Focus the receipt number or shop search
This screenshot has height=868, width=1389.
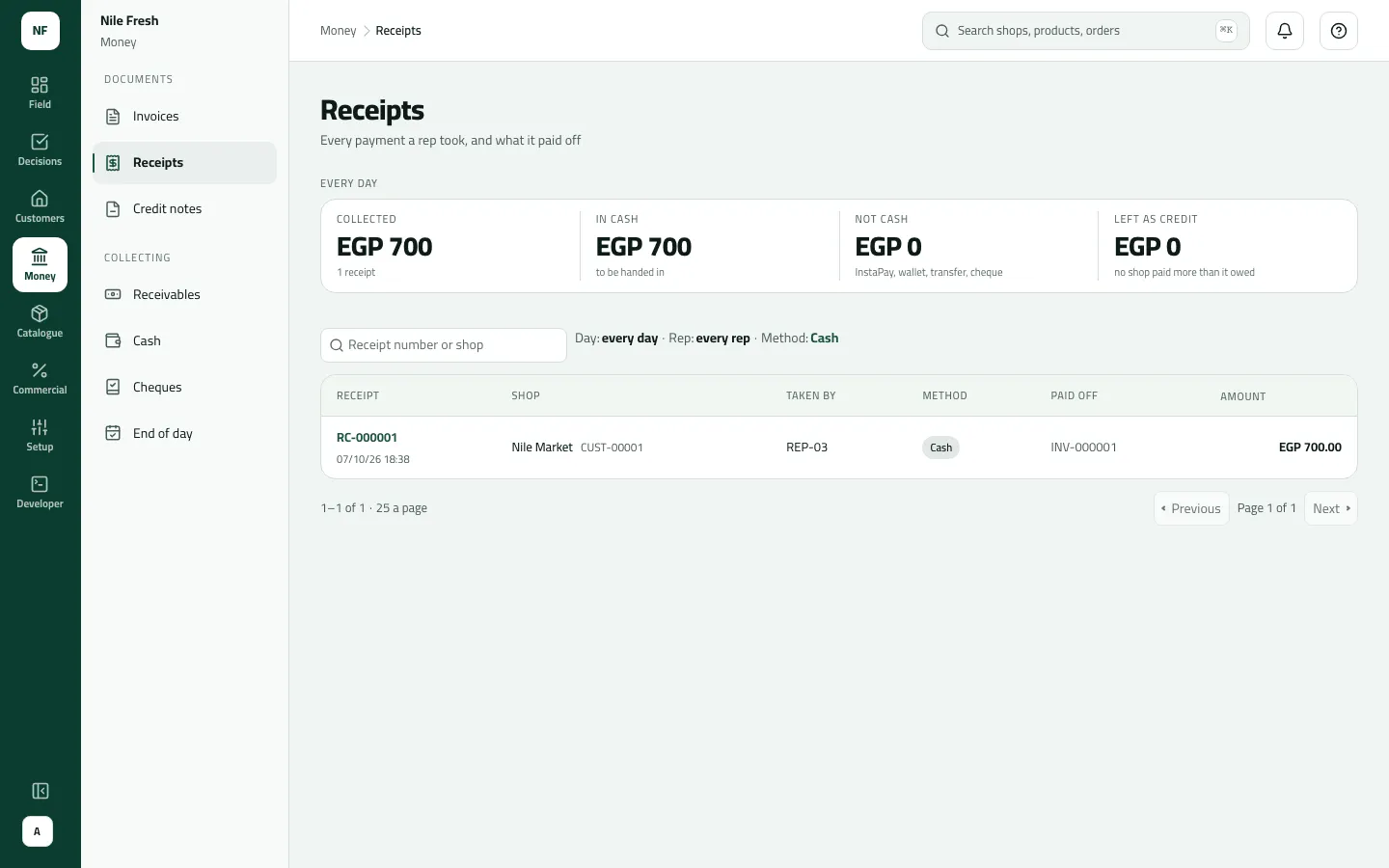(x=444, y=345)
